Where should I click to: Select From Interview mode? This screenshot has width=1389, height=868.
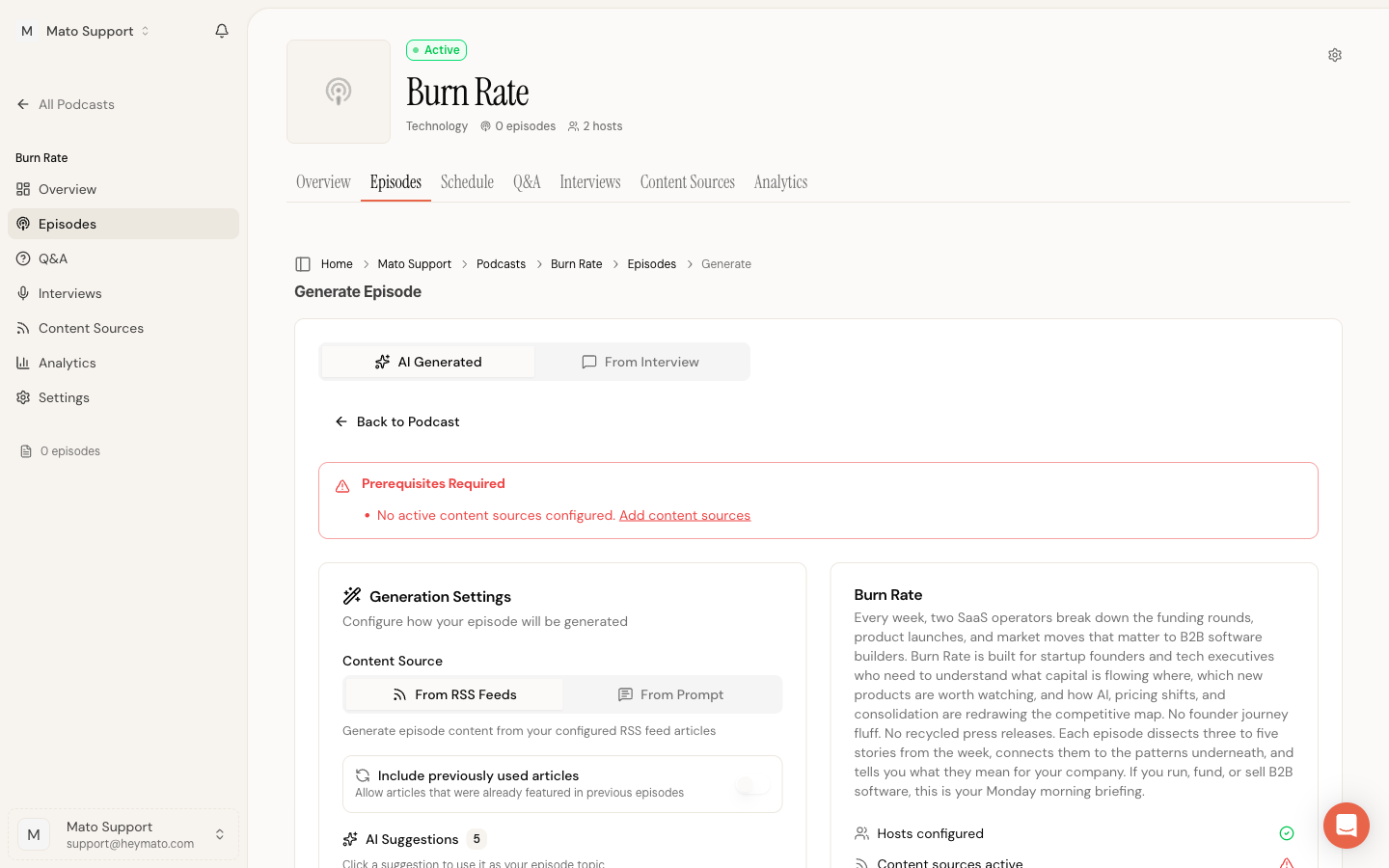click(x=640, y=362)
